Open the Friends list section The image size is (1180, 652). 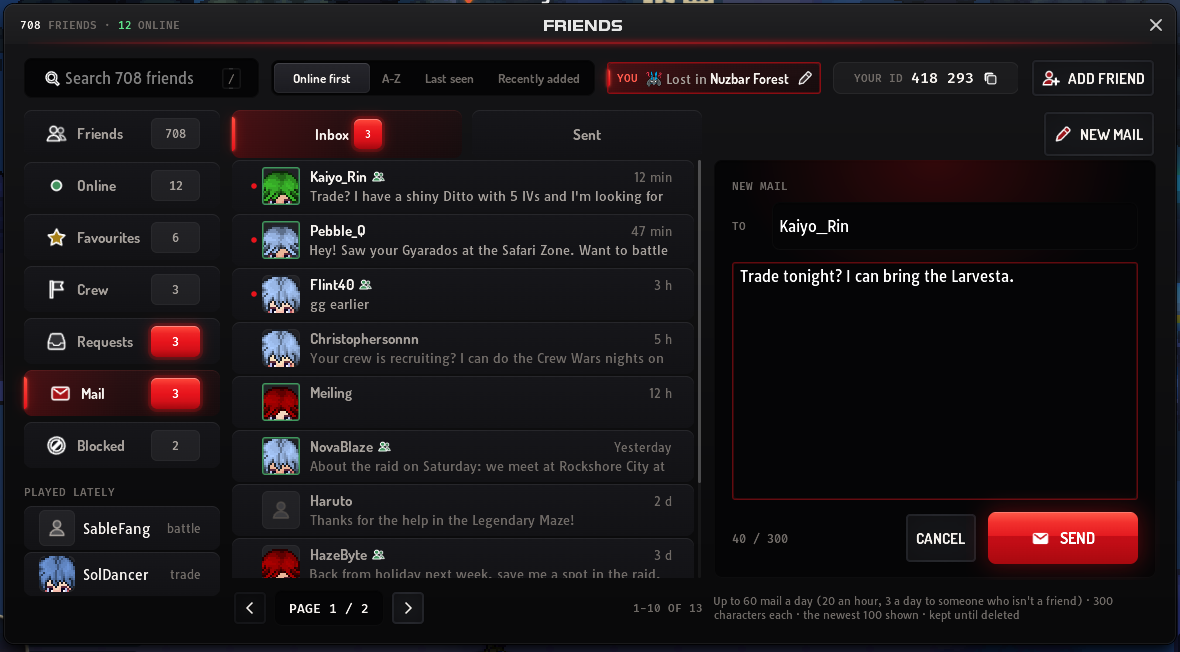122,134
